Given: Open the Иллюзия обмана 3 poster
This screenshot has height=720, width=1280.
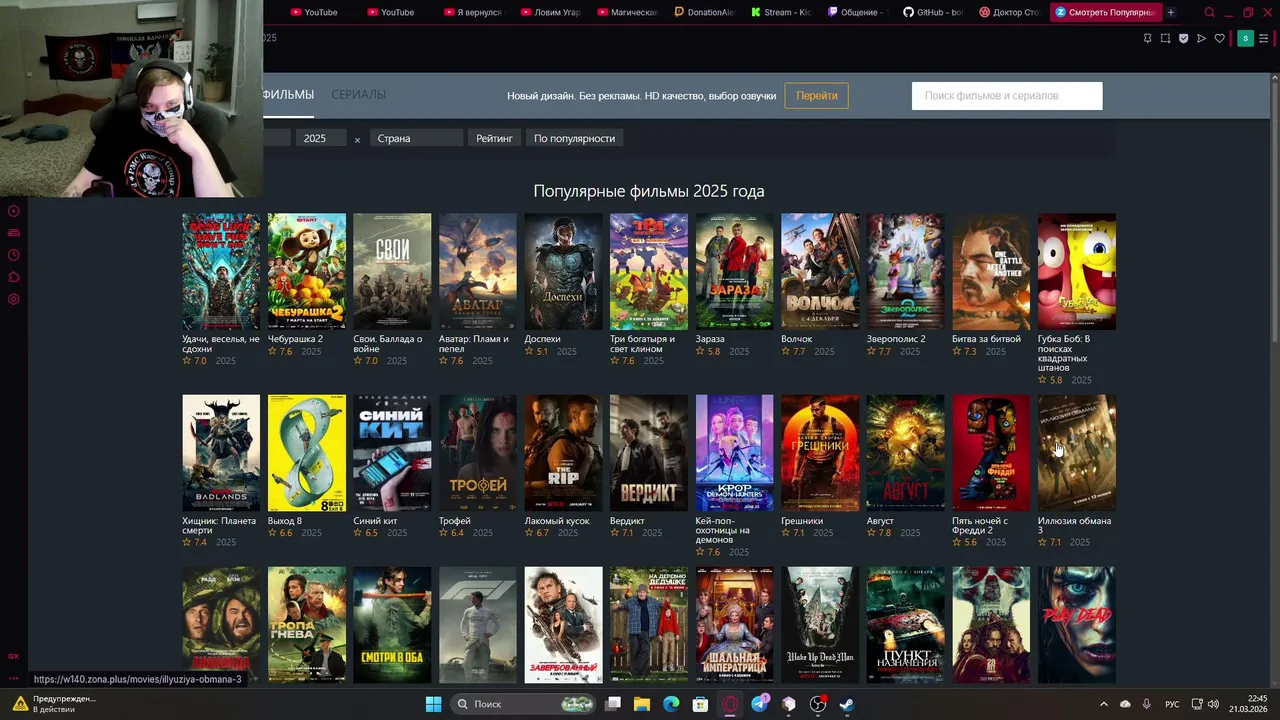Looking at the screenshot, I should [x=1077, y=453].
